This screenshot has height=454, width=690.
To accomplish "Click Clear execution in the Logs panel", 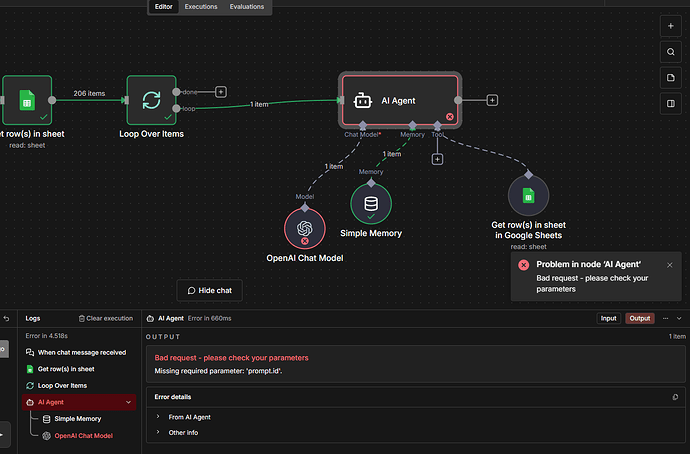I will click(x=105, y=318).
